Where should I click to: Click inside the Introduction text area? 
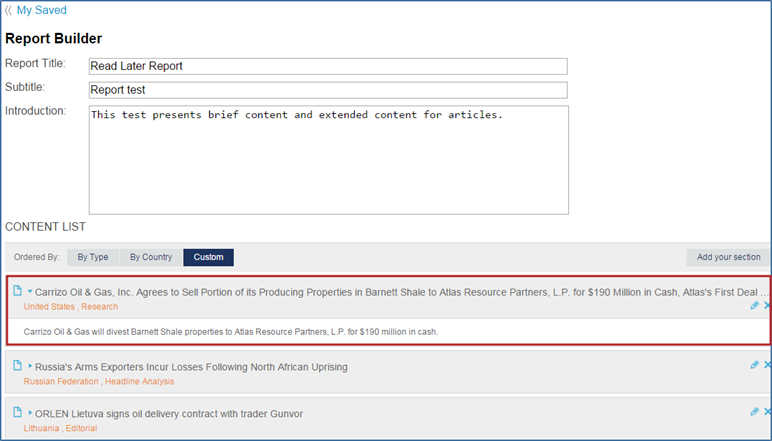[x=328, y=160]
